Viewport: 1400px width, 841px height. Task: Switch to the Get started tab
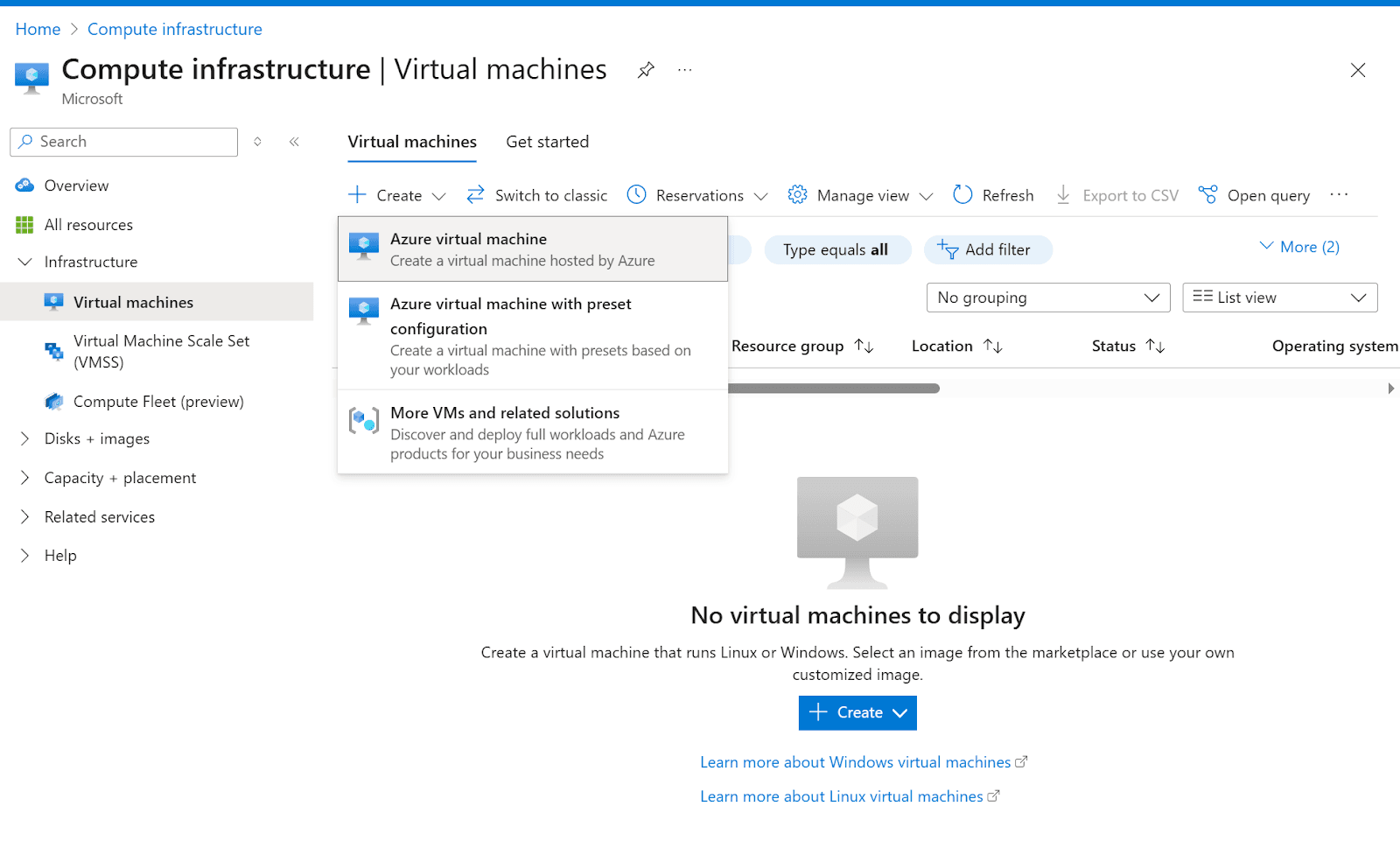click(x=547, y=141)
